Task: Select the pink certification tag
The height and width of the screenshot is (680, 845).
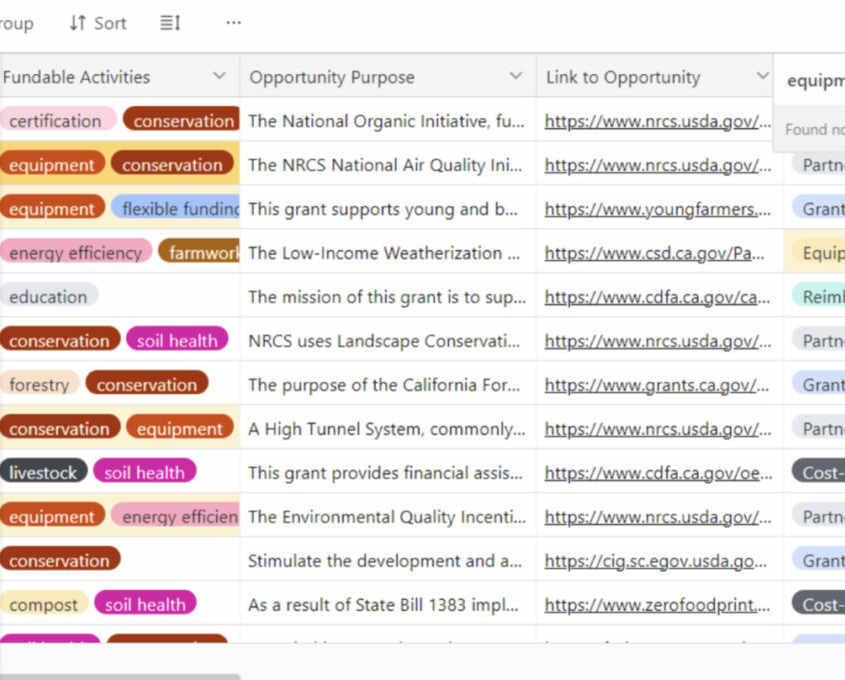Action: click(56, 121)
